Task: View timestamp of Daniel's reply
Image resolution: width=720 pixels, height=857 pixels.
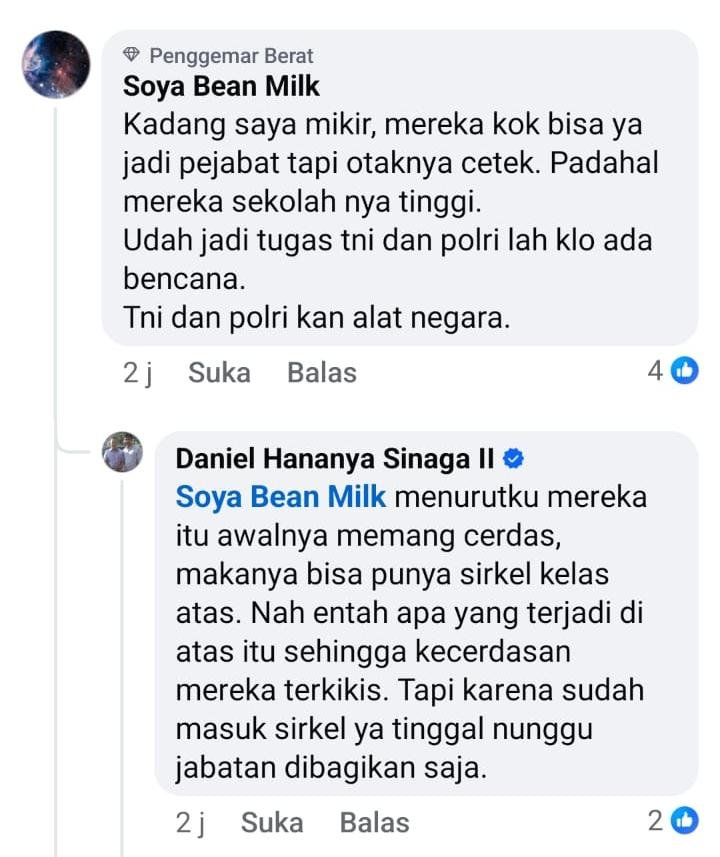Action: coord(190,823)
